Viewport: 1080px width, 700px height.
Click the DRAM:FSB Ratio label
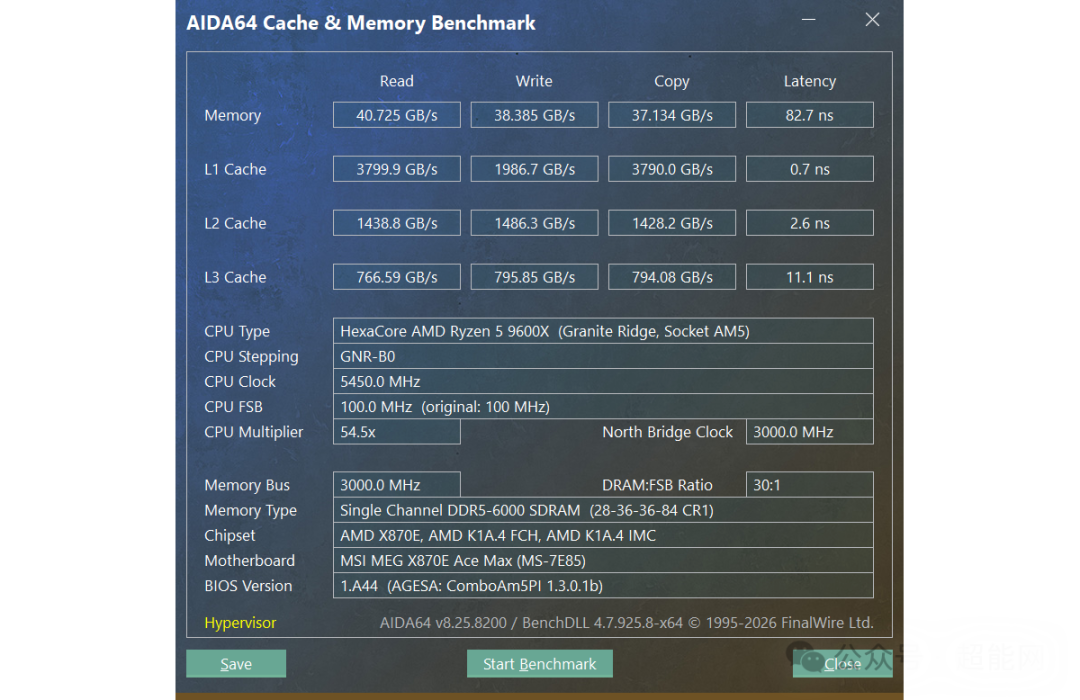point(657,485)
